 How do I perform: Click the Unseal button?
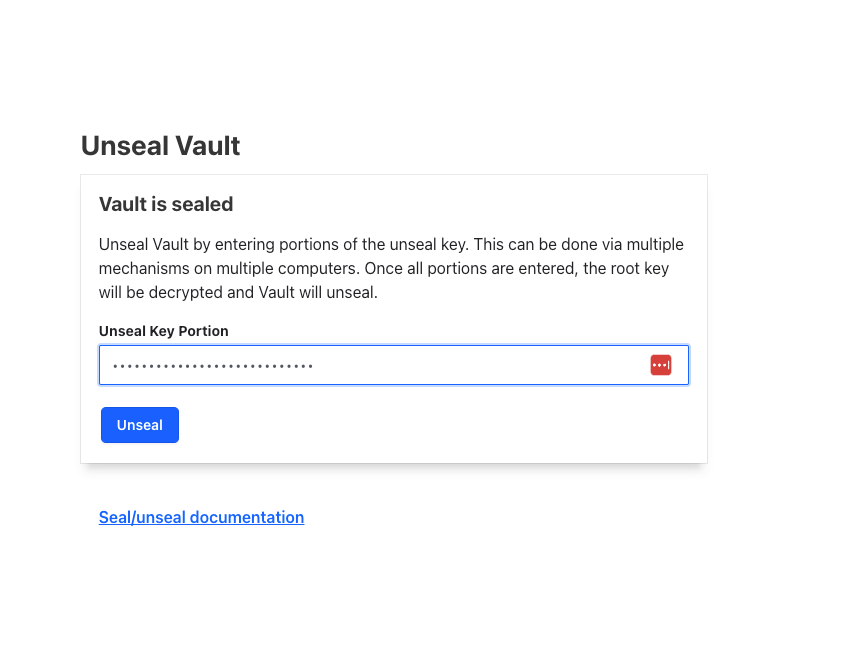[x=140, y=425]
